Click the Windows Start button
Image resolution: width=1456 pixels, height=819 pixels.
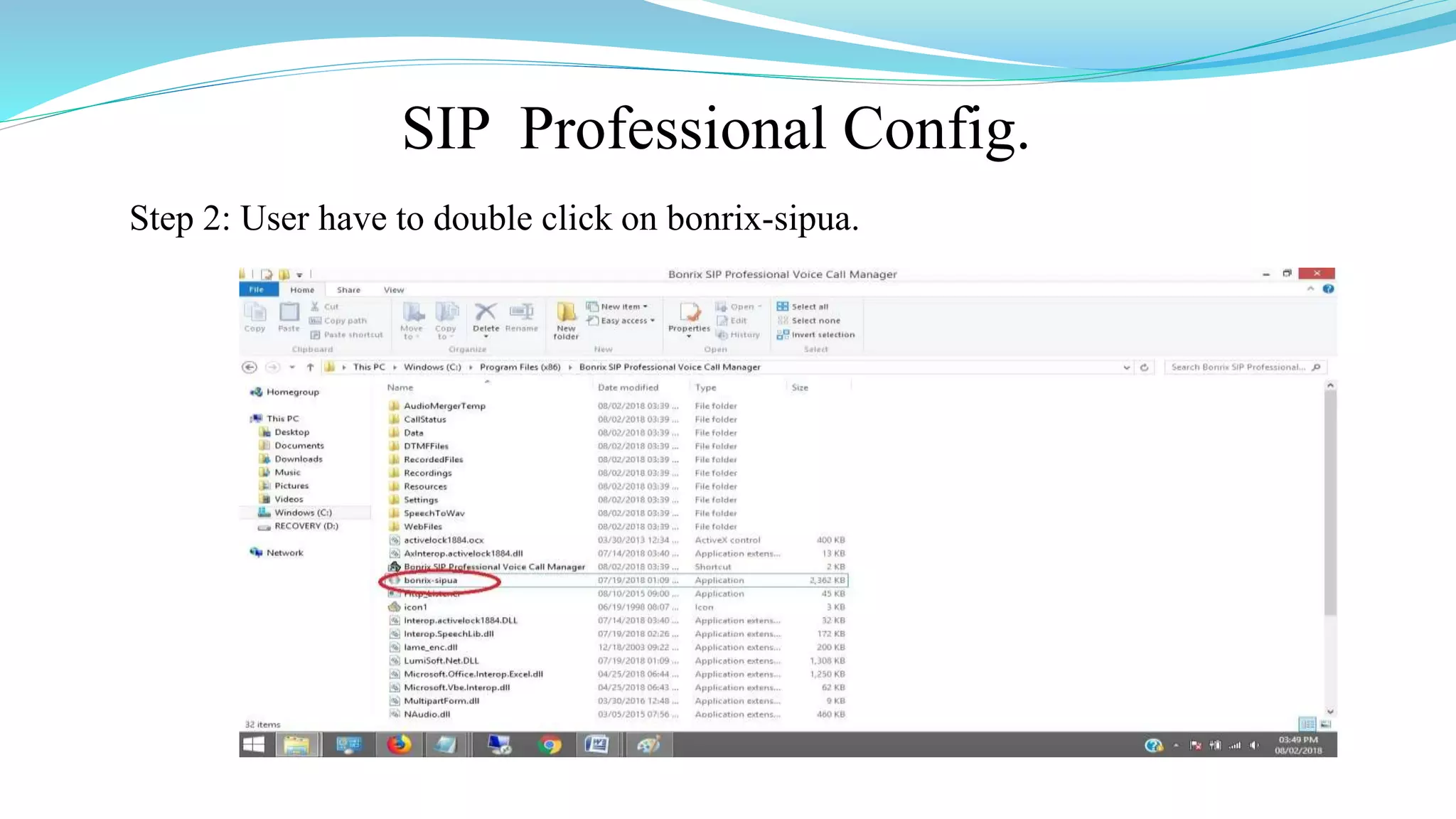254,744
